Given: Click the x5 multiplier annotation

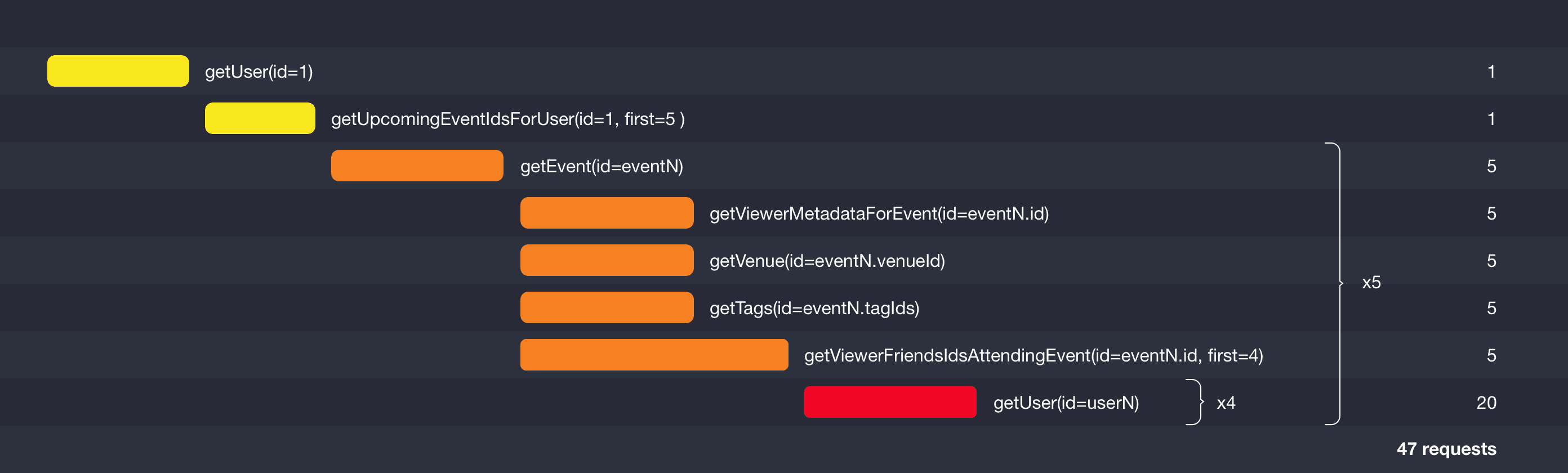Looking at the screenshot, I should [1371, 283].
